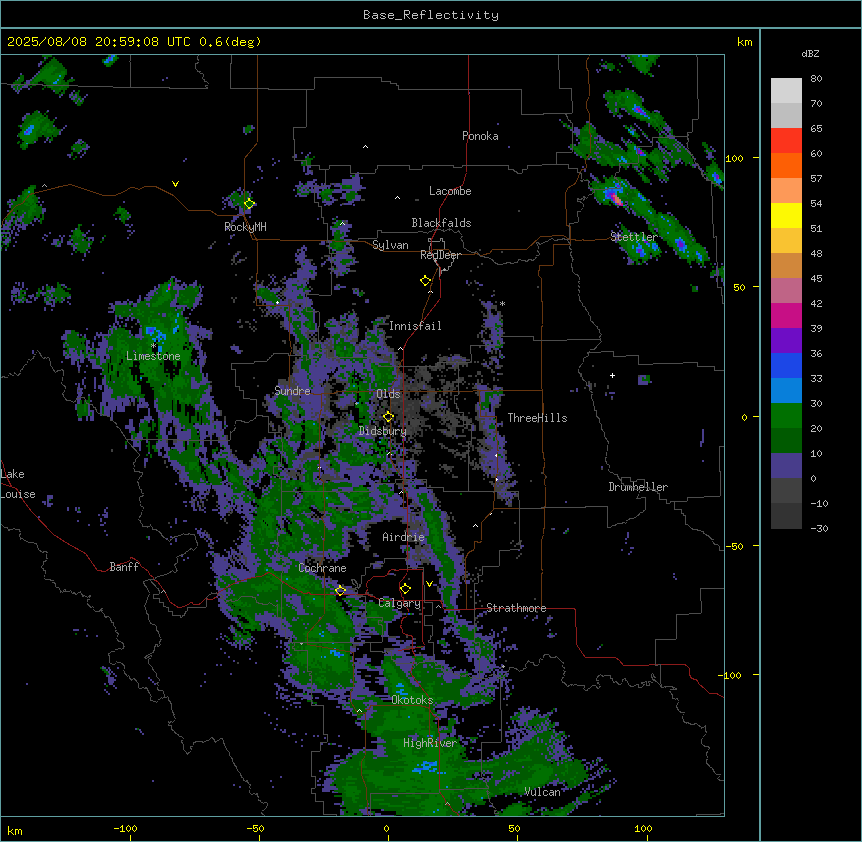Click the Base_Reflectivity title text
The image size is (862, 842).
pyautogui.click(x=431, y=15)
